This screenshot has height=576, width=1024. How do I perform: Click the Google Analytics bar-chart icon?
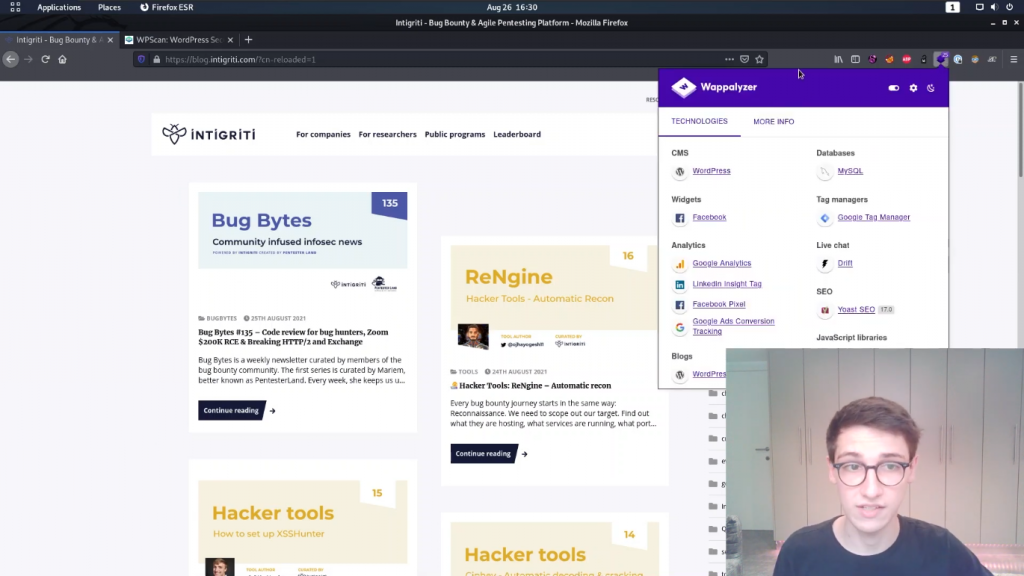tap(680, 264)
